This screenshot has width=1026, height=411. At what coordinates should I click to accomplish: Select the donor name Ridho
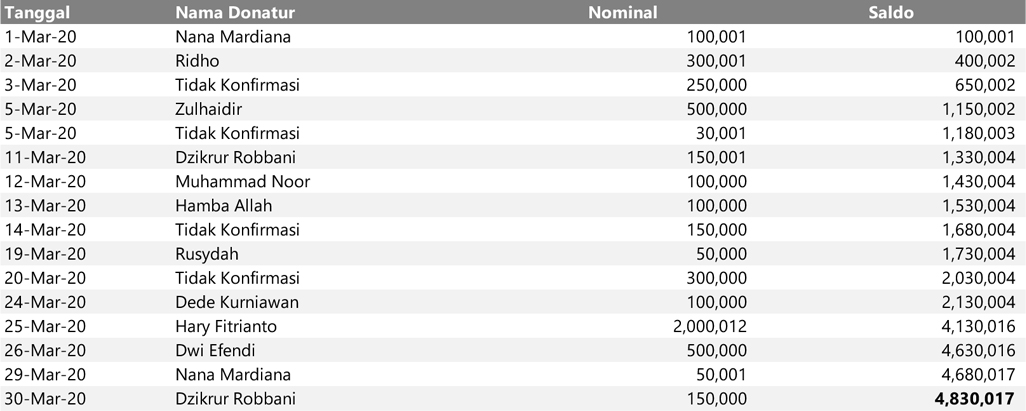click(x=197, y=61)
